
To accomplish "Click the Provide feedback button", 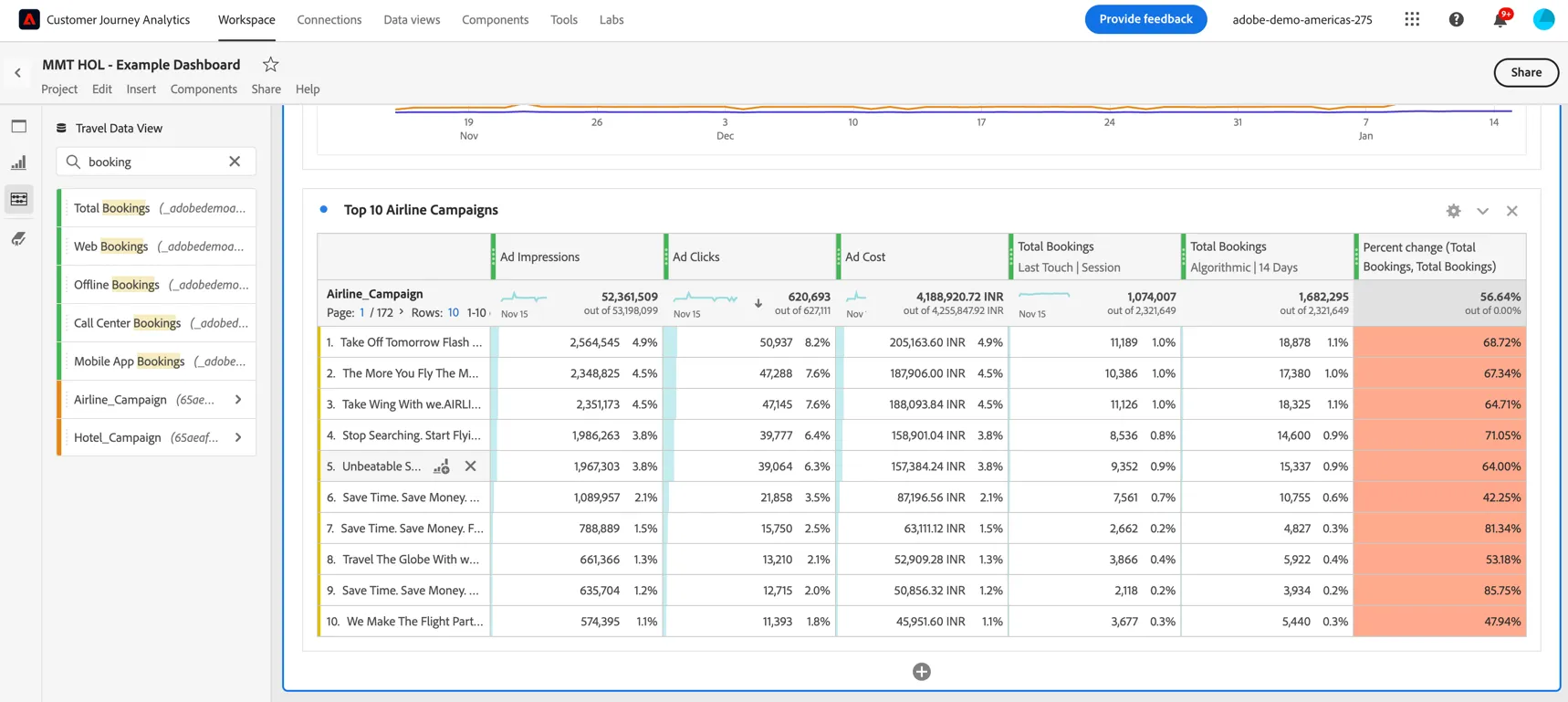I will pyautogui.click(x=1145, y=19).
